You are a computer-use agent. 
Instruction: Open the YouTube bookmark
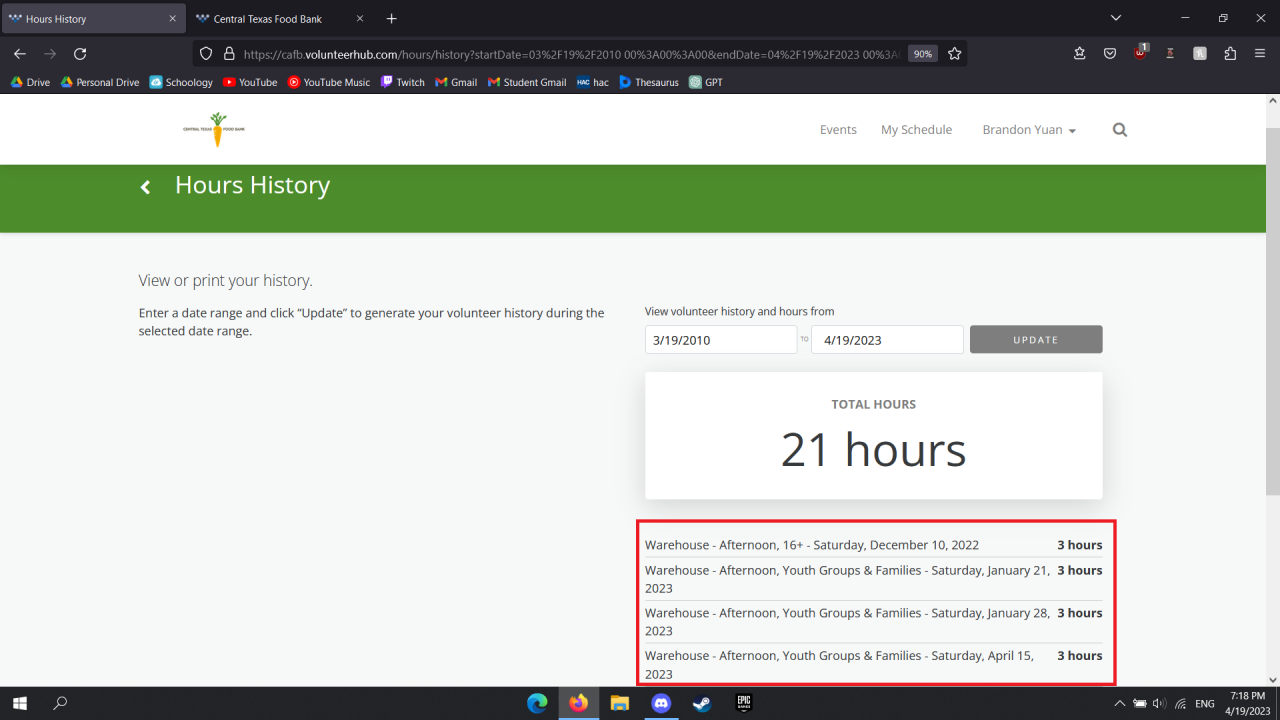(x=250, y=82)
